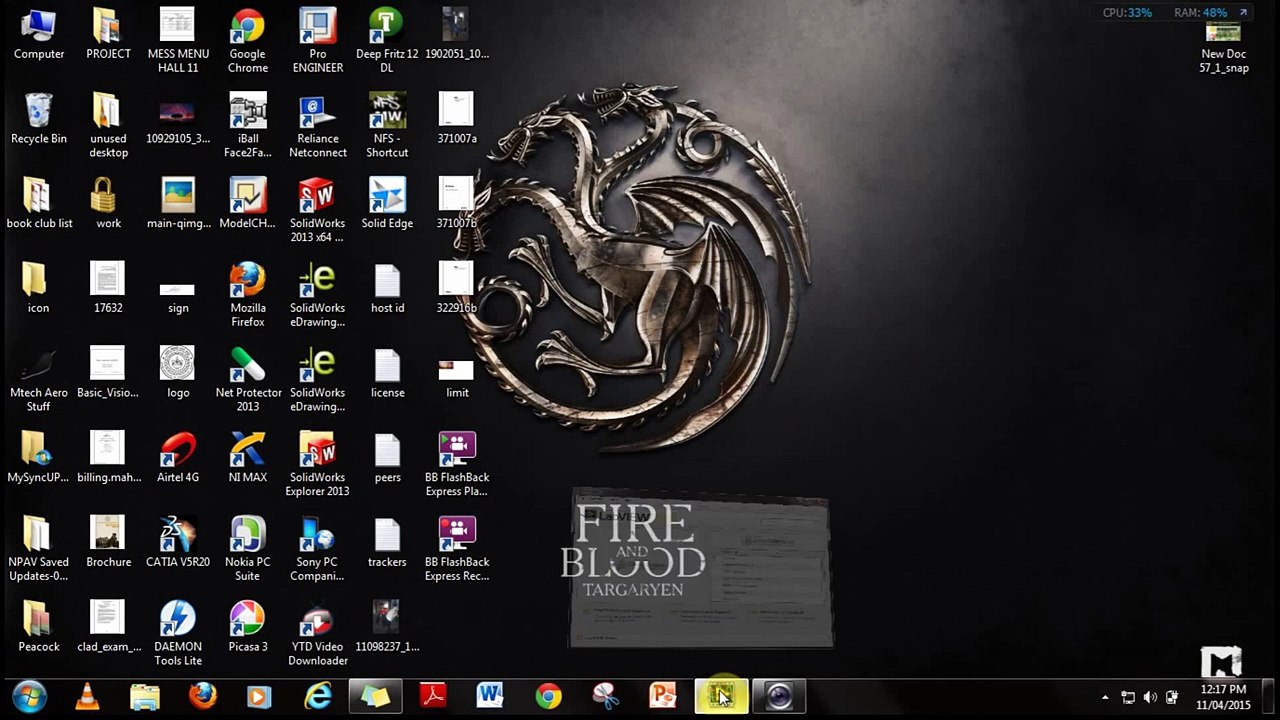The height and width of the screenshot is (720, 1280).
Task: Select the peers file icon
Action: [387, 458]
